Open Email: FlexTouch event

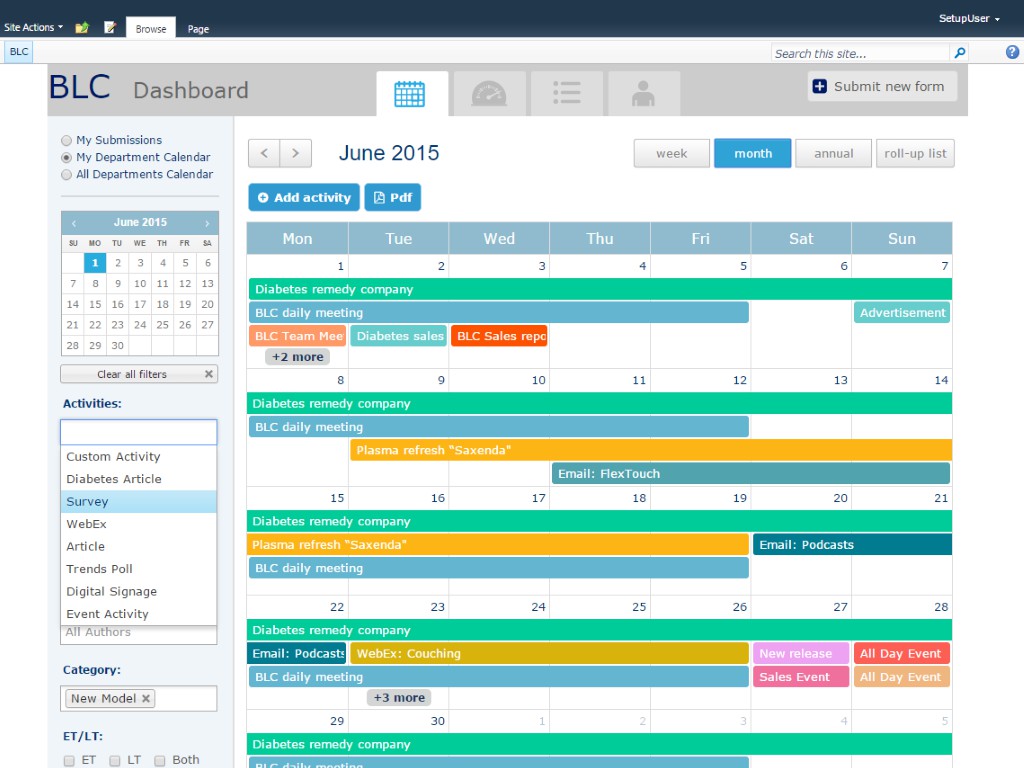pos(750,473)
